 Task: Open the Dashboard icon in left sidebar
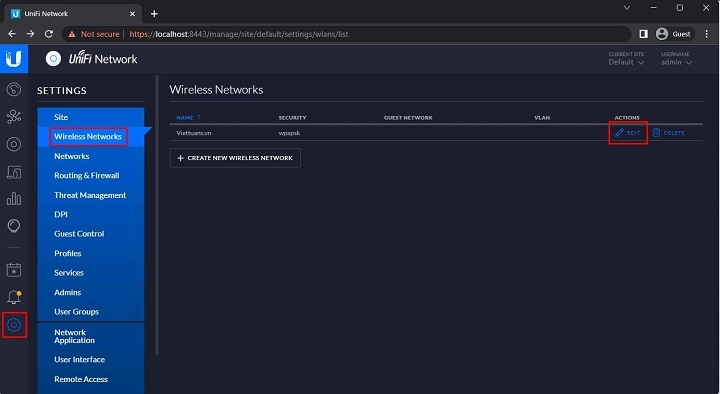point(14,89)
